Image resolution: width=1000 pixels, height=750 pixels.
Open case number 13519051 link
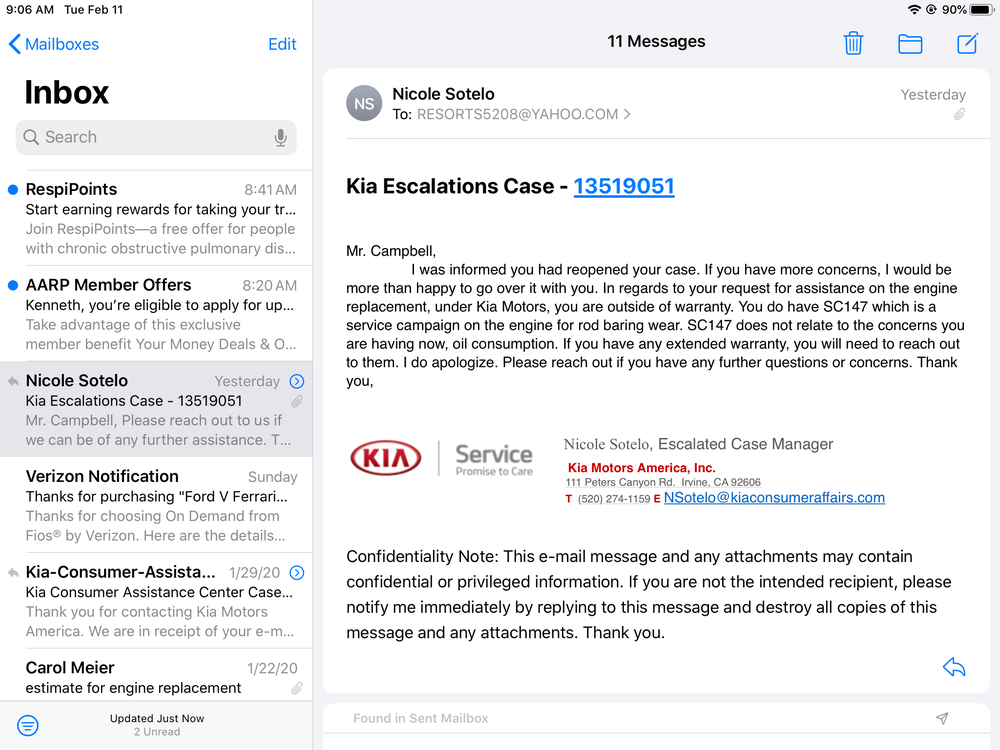click(x=624, y=186)
